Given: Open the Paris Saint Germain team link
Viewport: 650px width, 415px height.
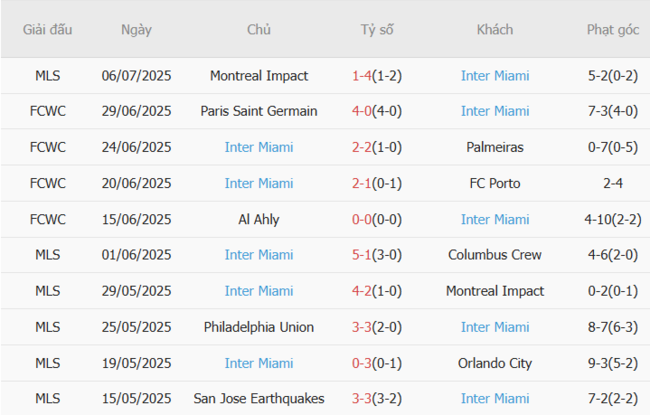Looking at the screenshot, I should [259, 111].
